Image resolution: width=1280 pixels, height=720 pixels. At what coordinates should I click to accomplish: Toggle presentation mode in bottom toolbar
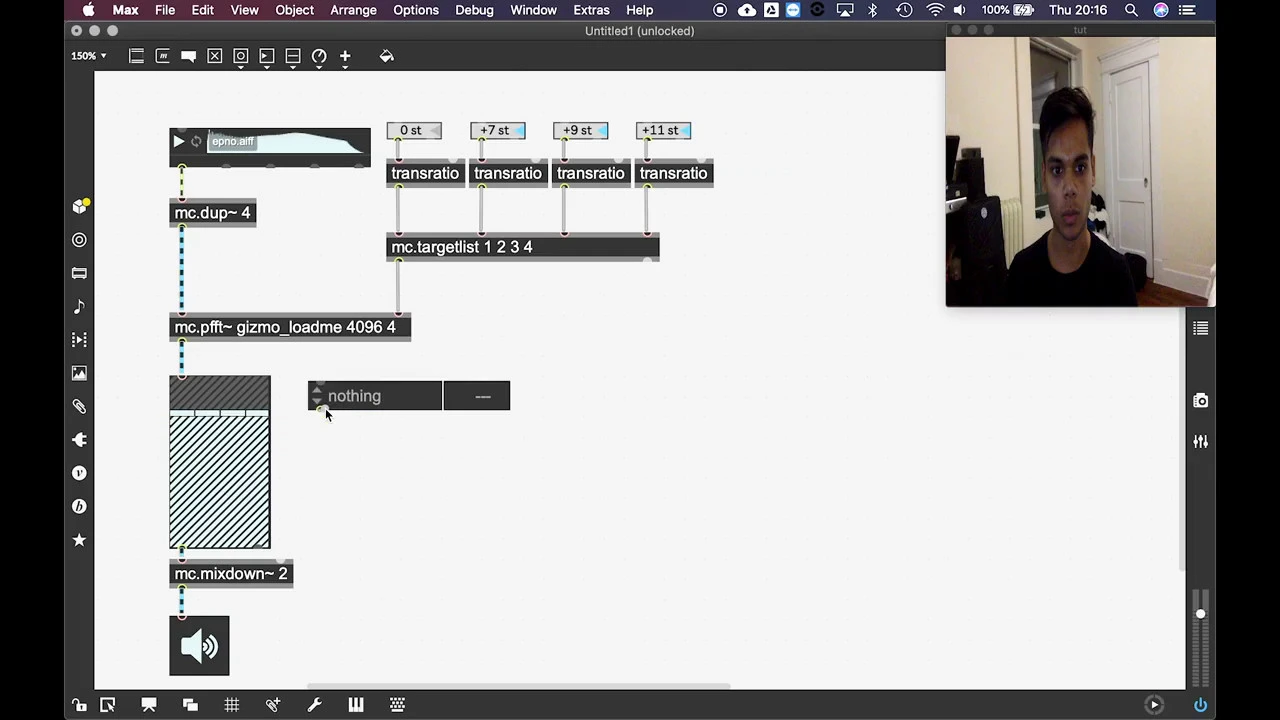[x=149, y=705]
